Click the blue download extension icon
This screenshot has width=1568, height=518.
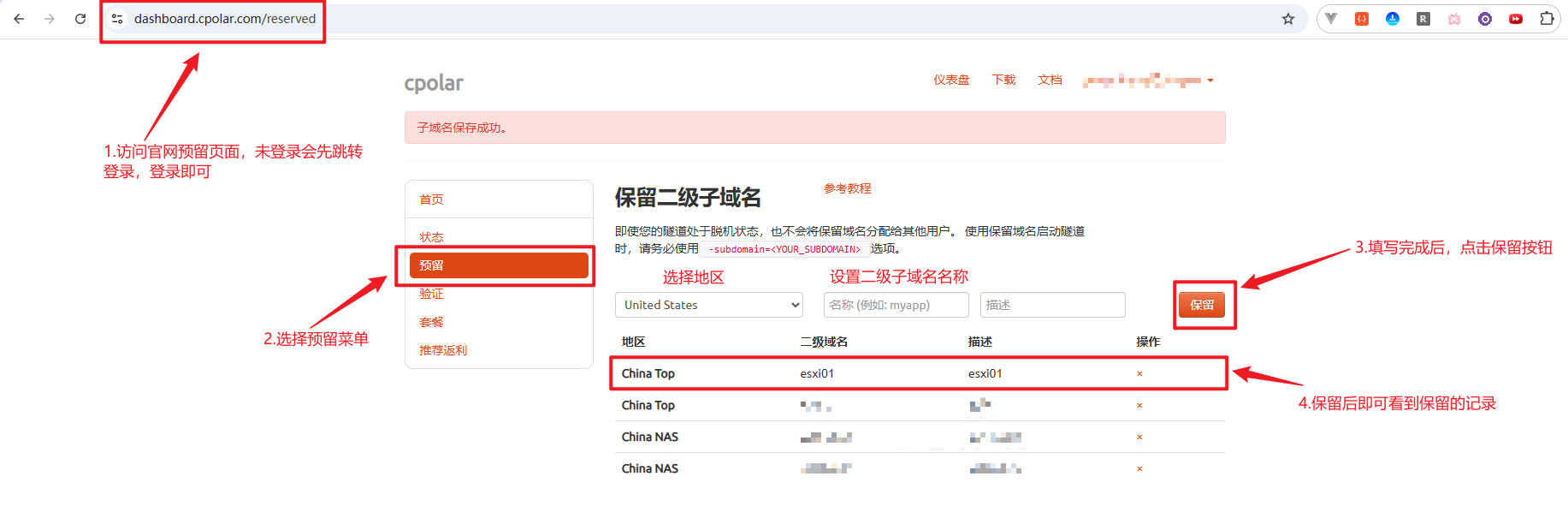(x=1393, y=19)
